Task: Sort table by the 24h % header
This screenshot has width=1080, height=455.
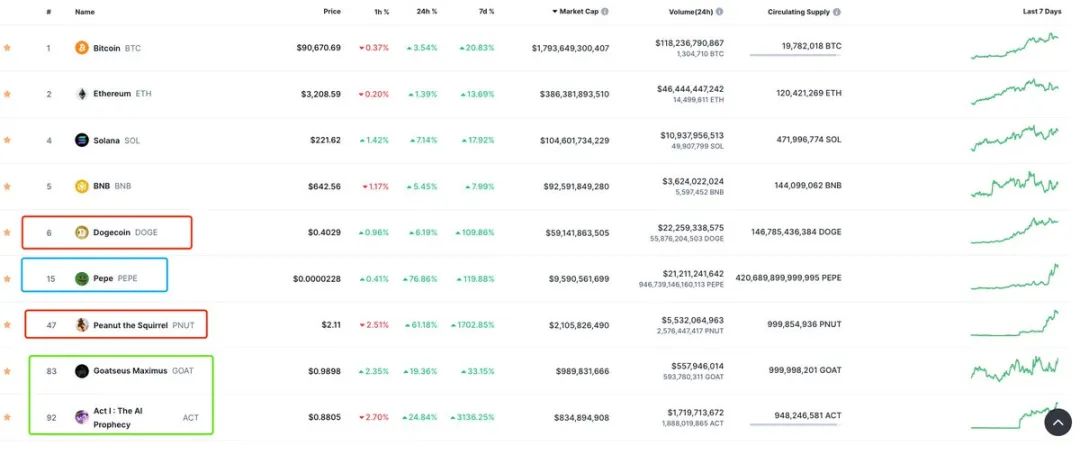Action: pos(427,12)
